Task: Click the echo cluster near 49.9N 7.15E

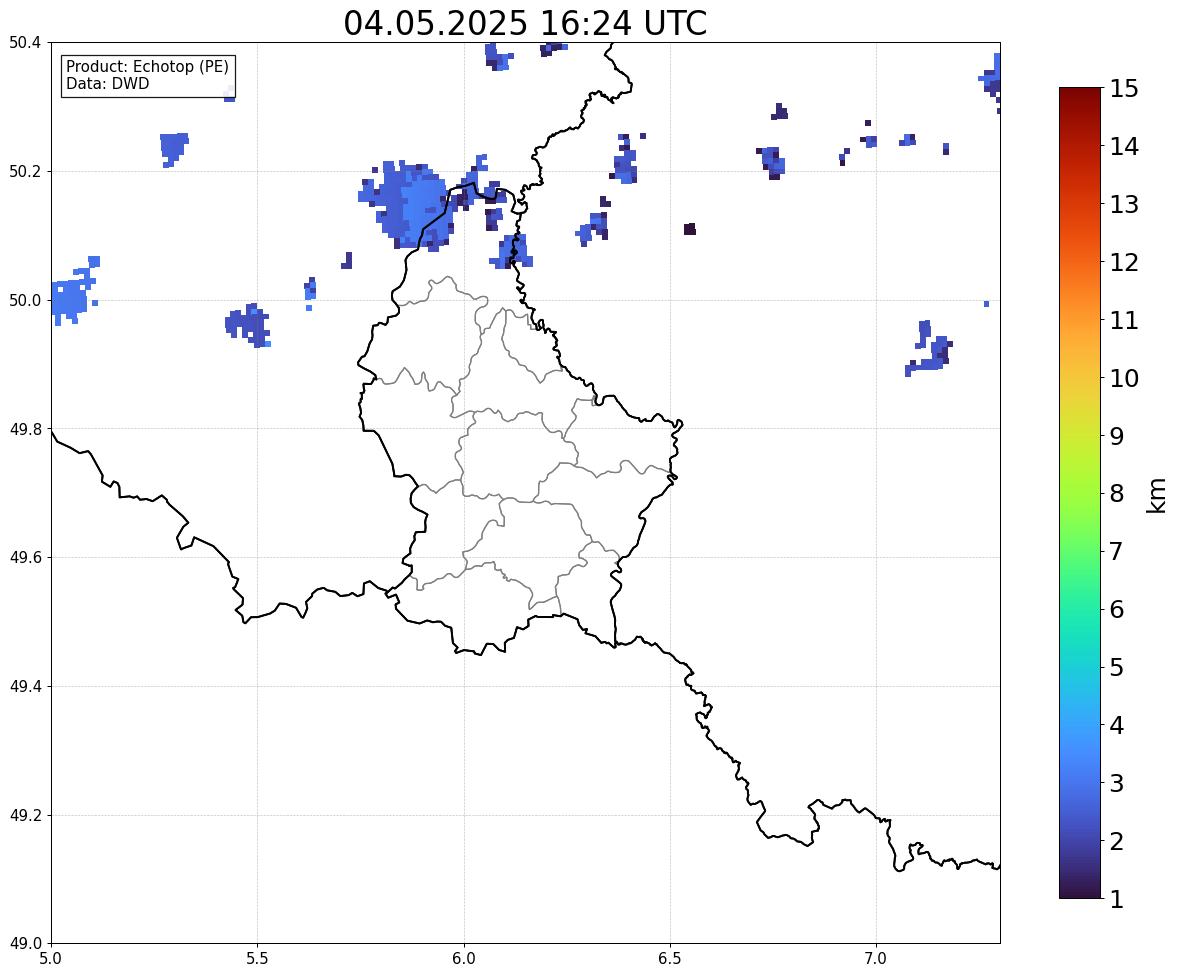Action: [929, 349]
